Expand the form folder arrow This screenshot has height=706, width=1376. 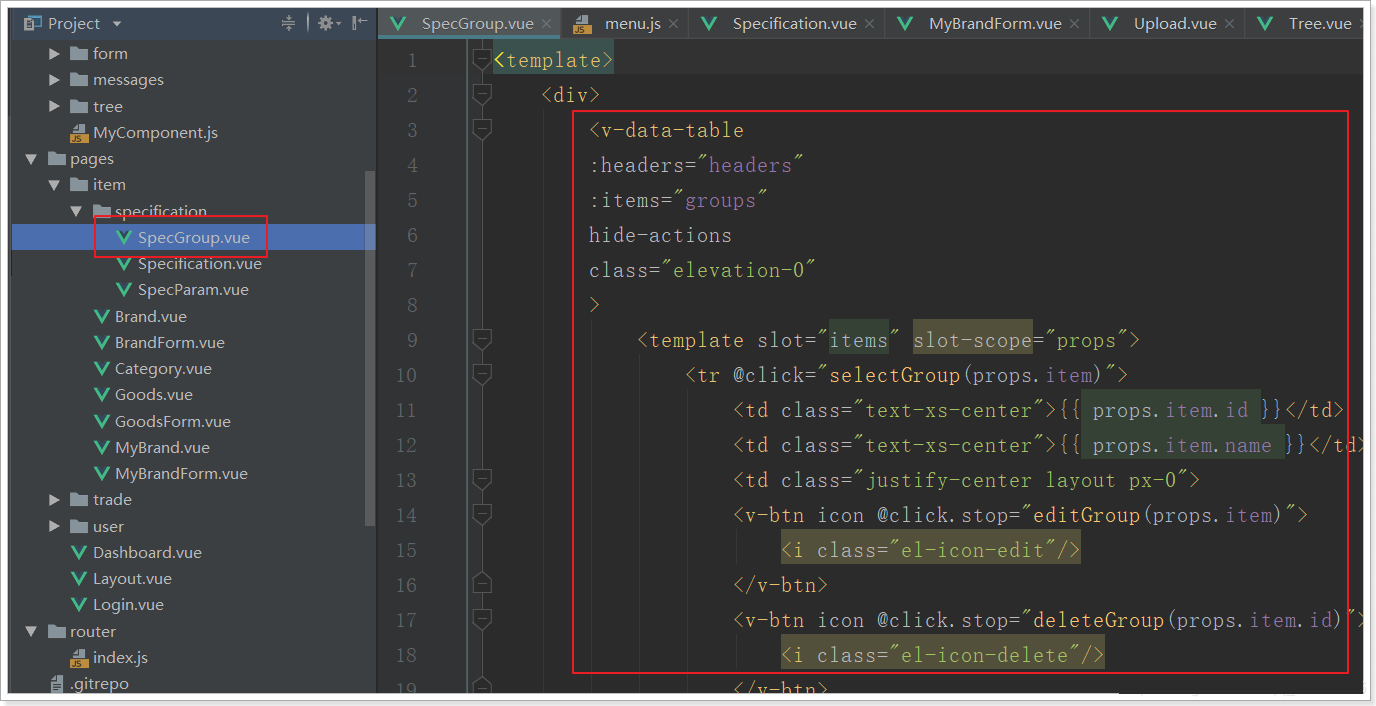55,54
